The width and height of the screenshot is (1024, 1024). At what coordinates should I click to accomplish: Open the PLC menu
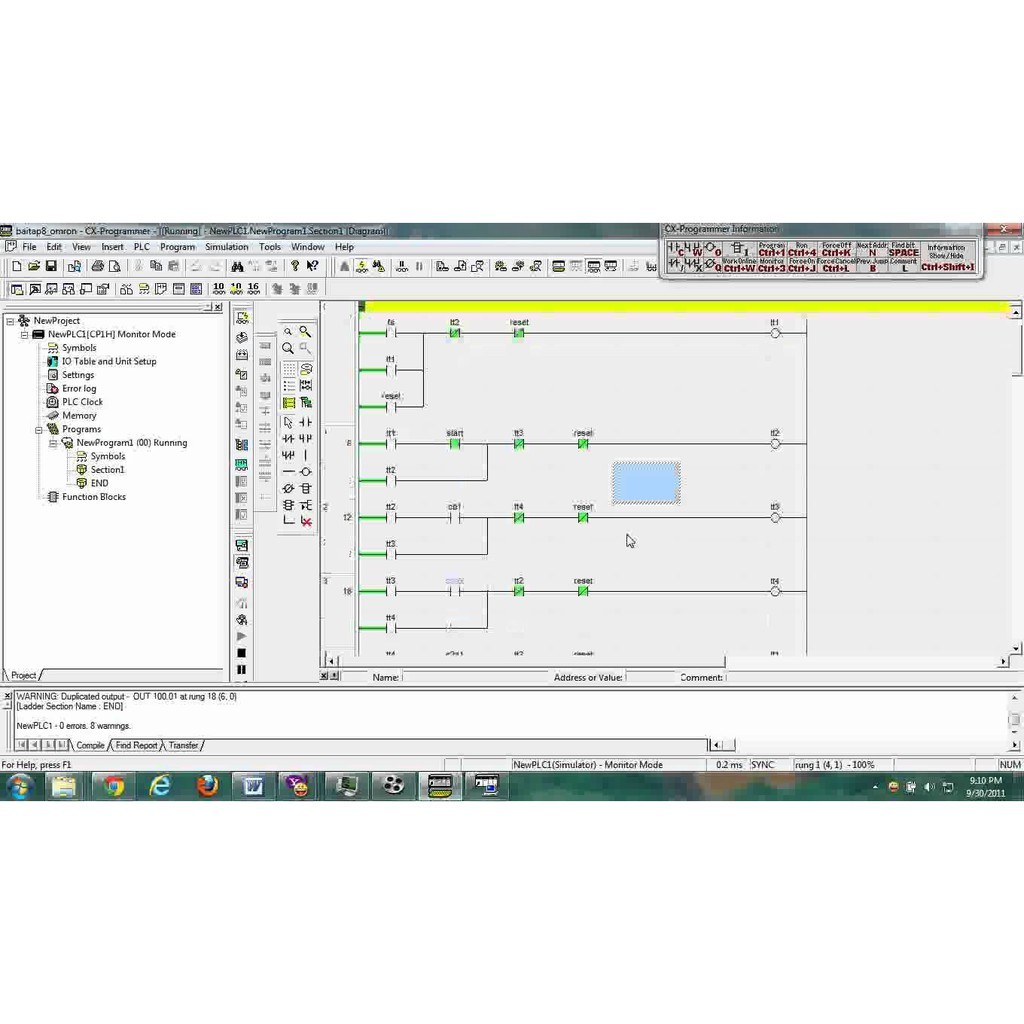click(142, 247)
